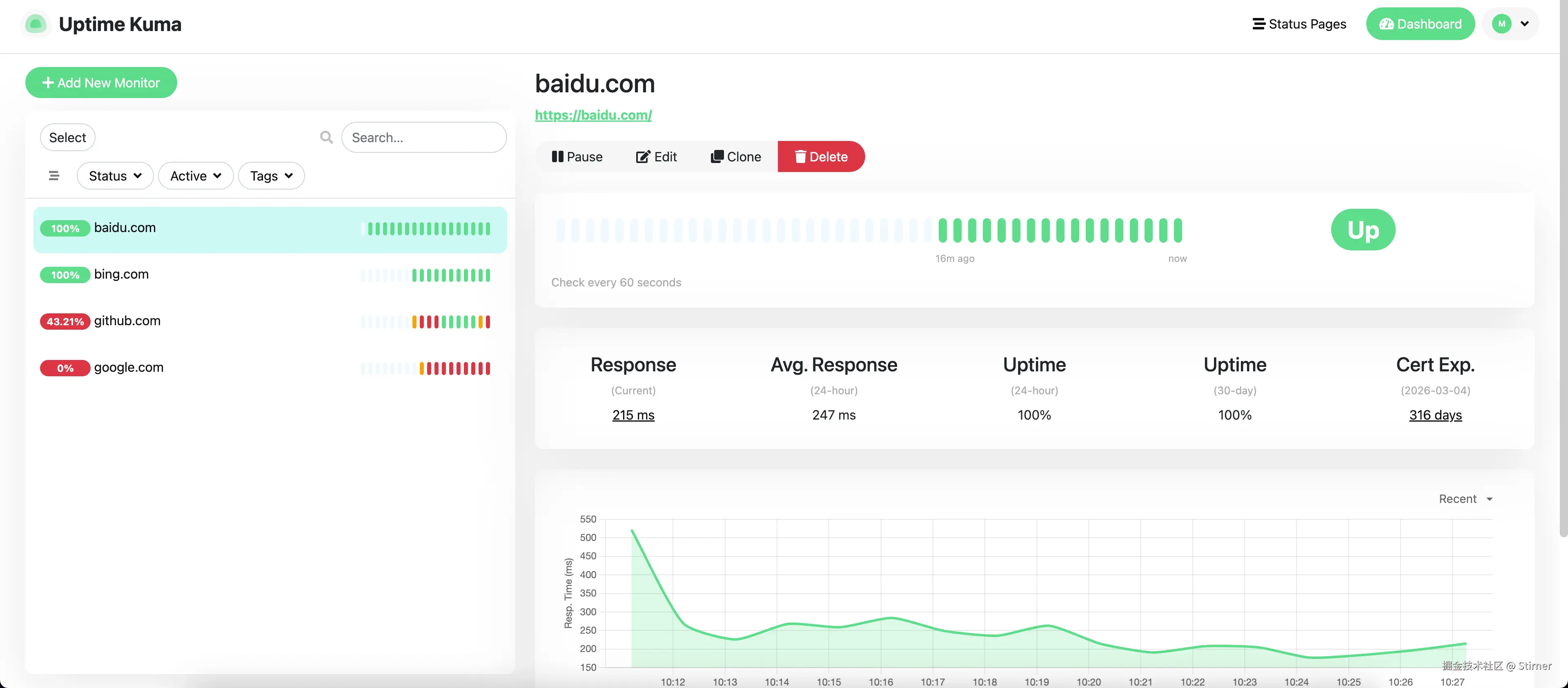Click Add New Monitor button
The image size is (1568, 688).
tap(101, 83)
